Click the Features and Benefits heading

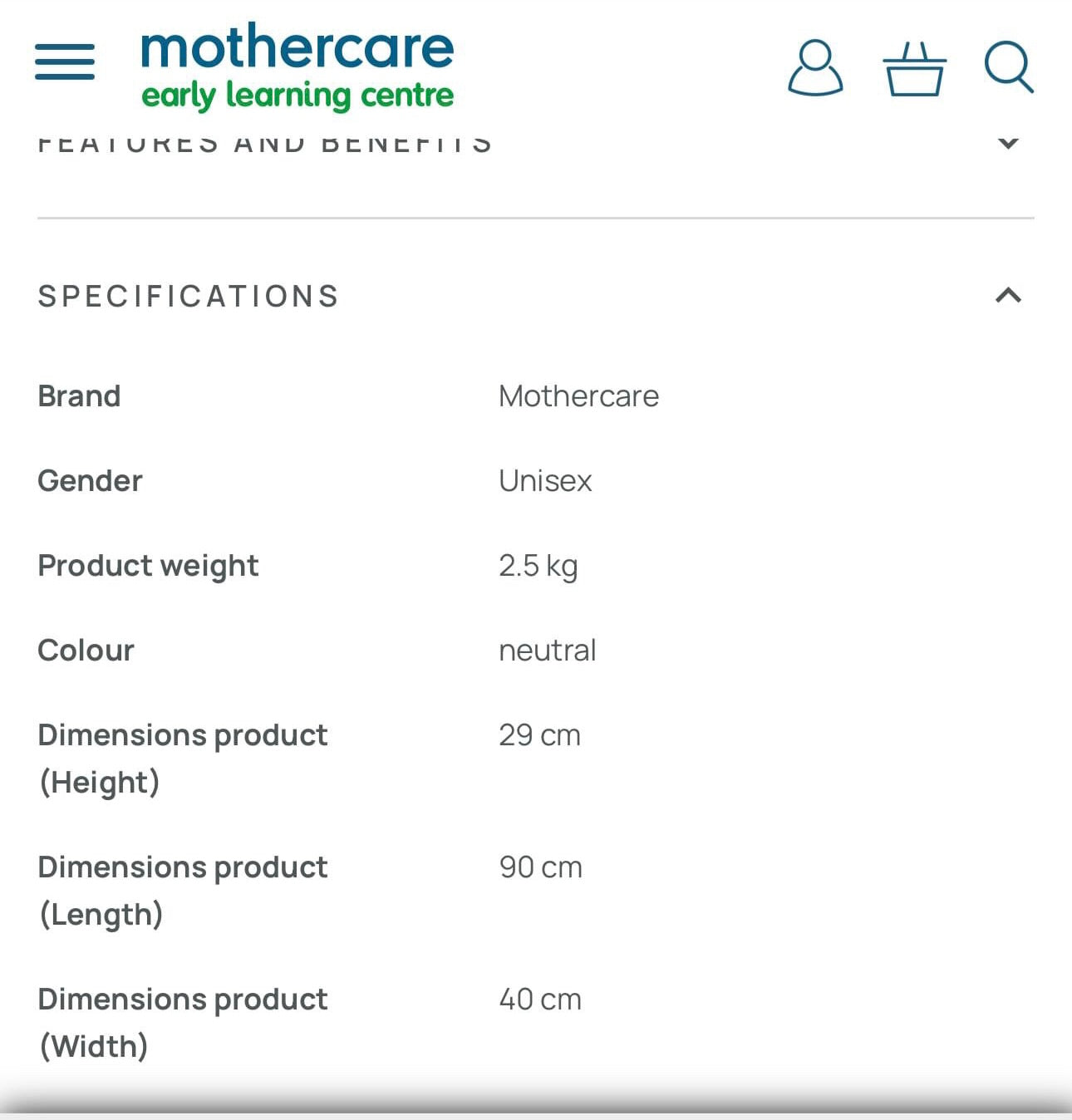click(x=265, y=145)
